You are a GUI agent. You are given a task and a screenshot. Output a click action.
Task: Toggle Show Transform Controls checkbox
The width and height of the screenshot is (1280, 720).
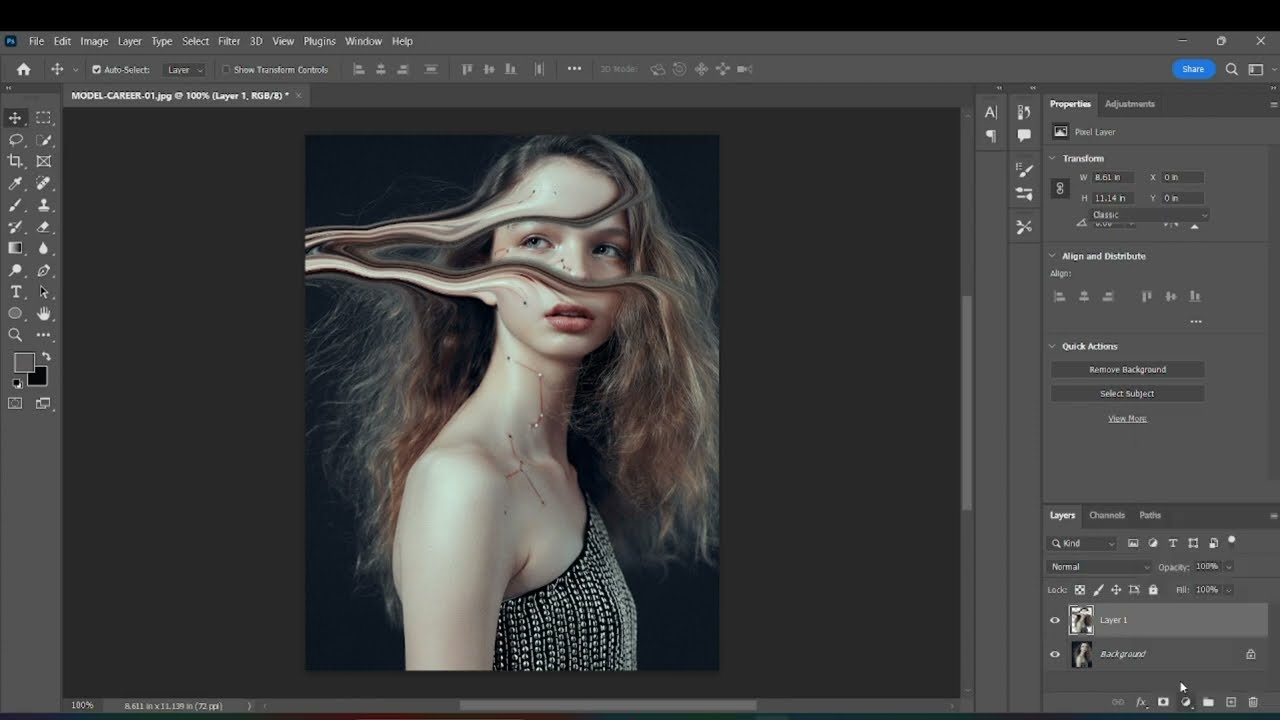click(226, 70)
